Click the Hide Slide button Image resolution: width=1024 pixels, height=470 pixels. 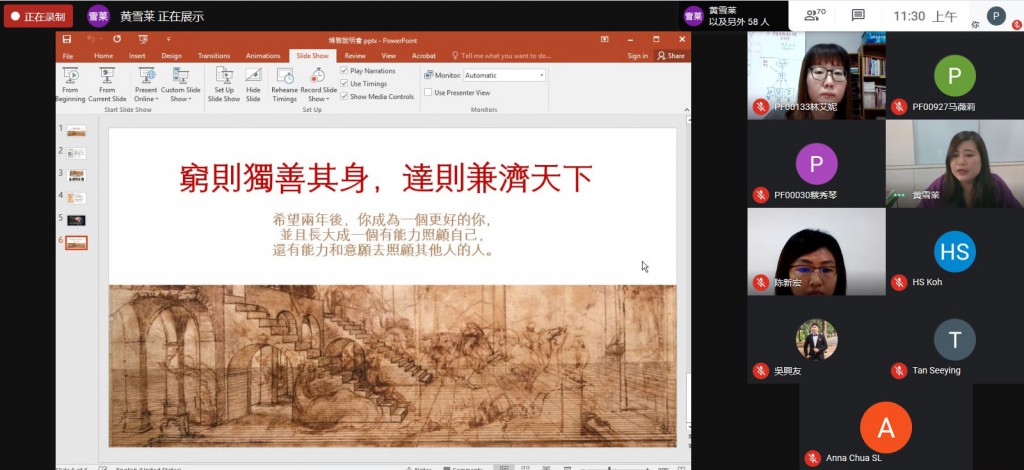coord(253,85)
